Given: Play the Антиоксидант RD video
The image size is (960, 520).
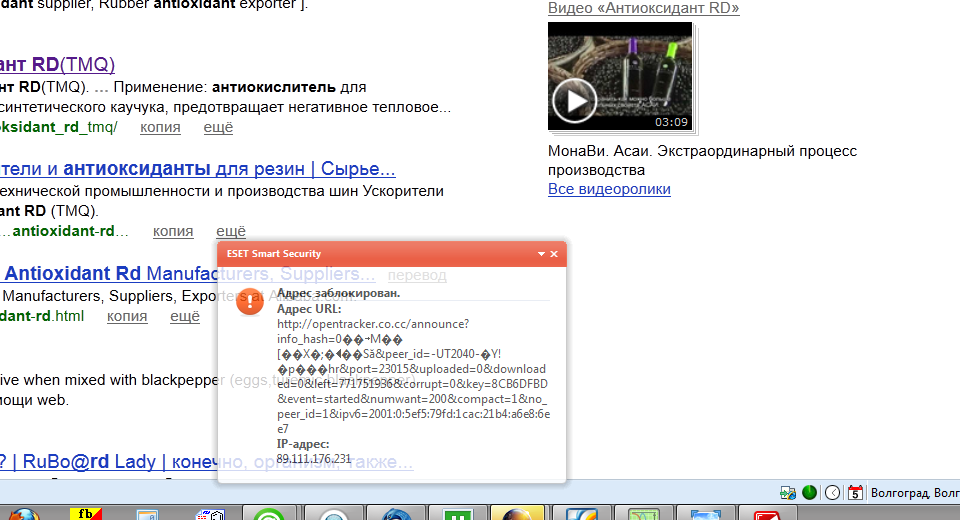Looking at the screenshot, I should coord(575,100).
